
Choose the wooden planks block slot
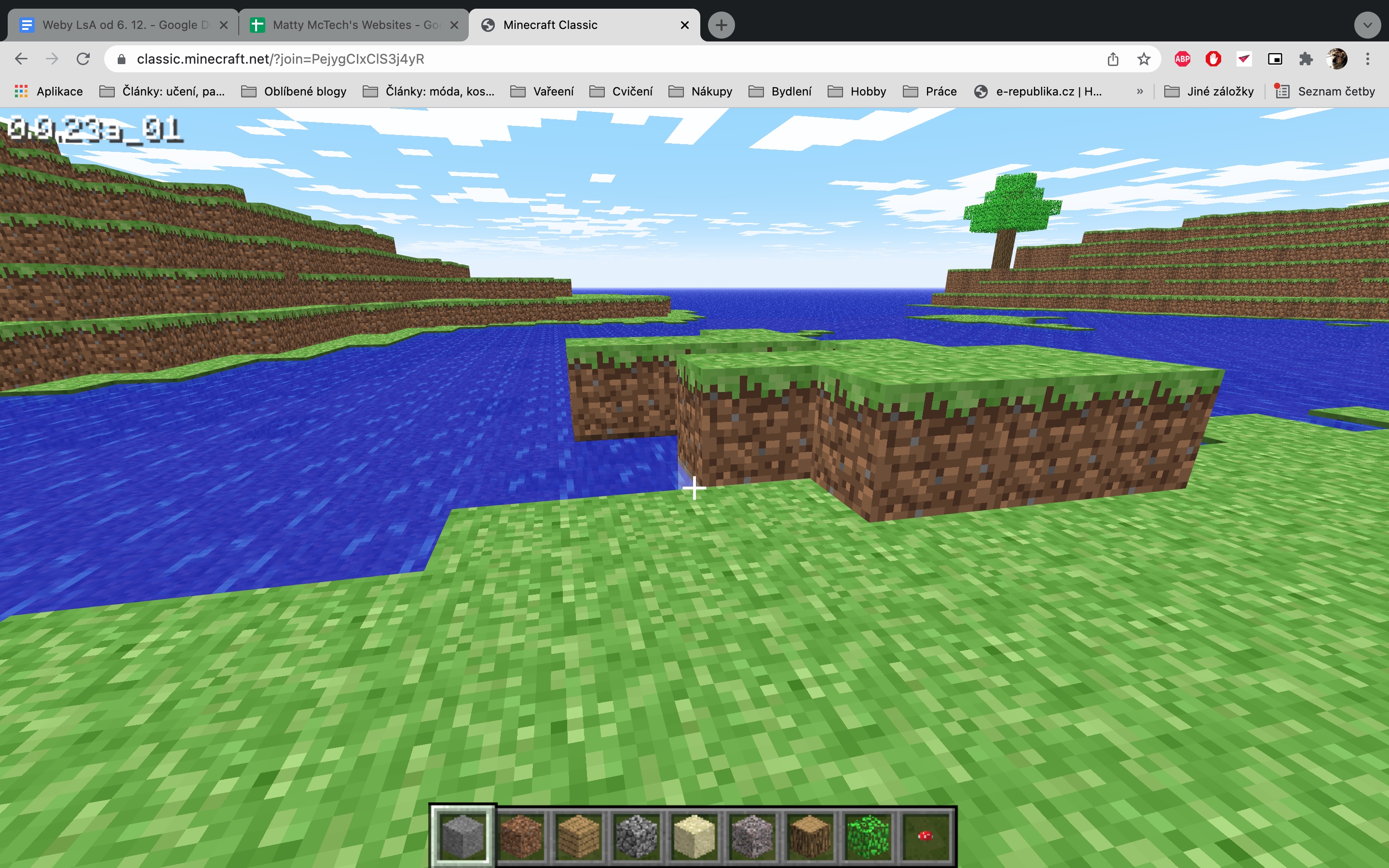coord(579,836)
